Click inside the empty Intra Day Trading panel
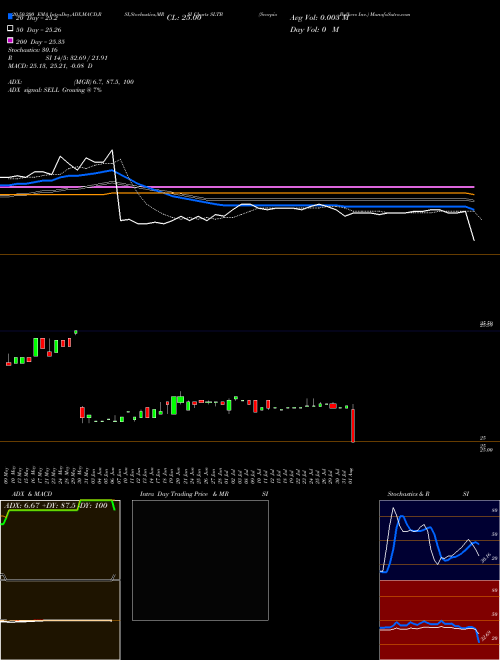This screenshot has width=500, height=660. tap(200, 560)
